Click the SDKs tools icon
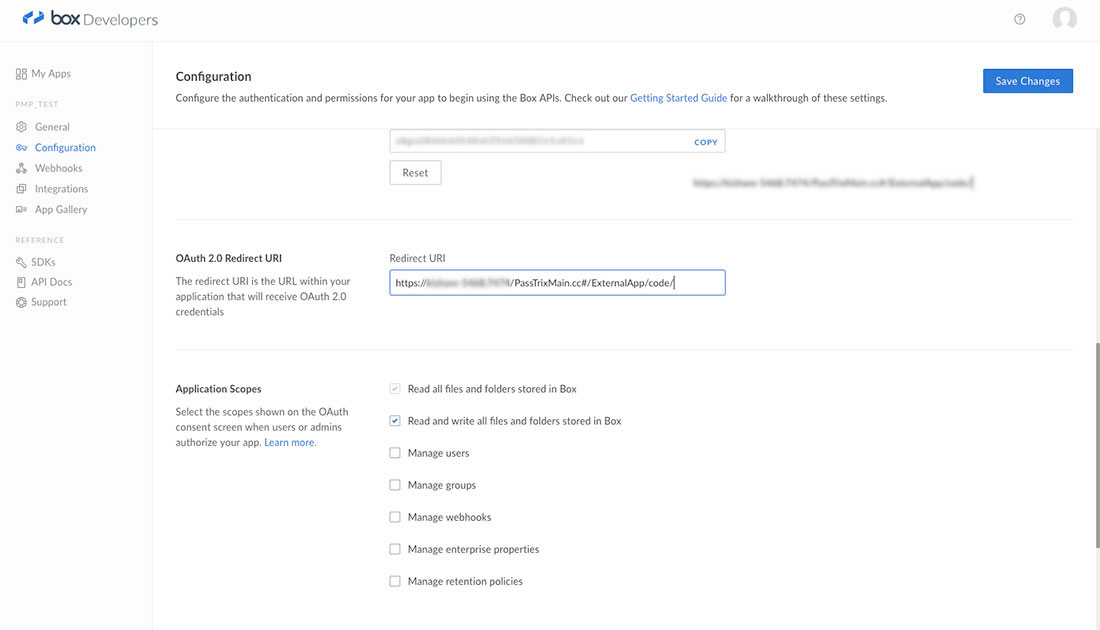Viewport: 1100px width, 630px height. (x=22, y=262)
